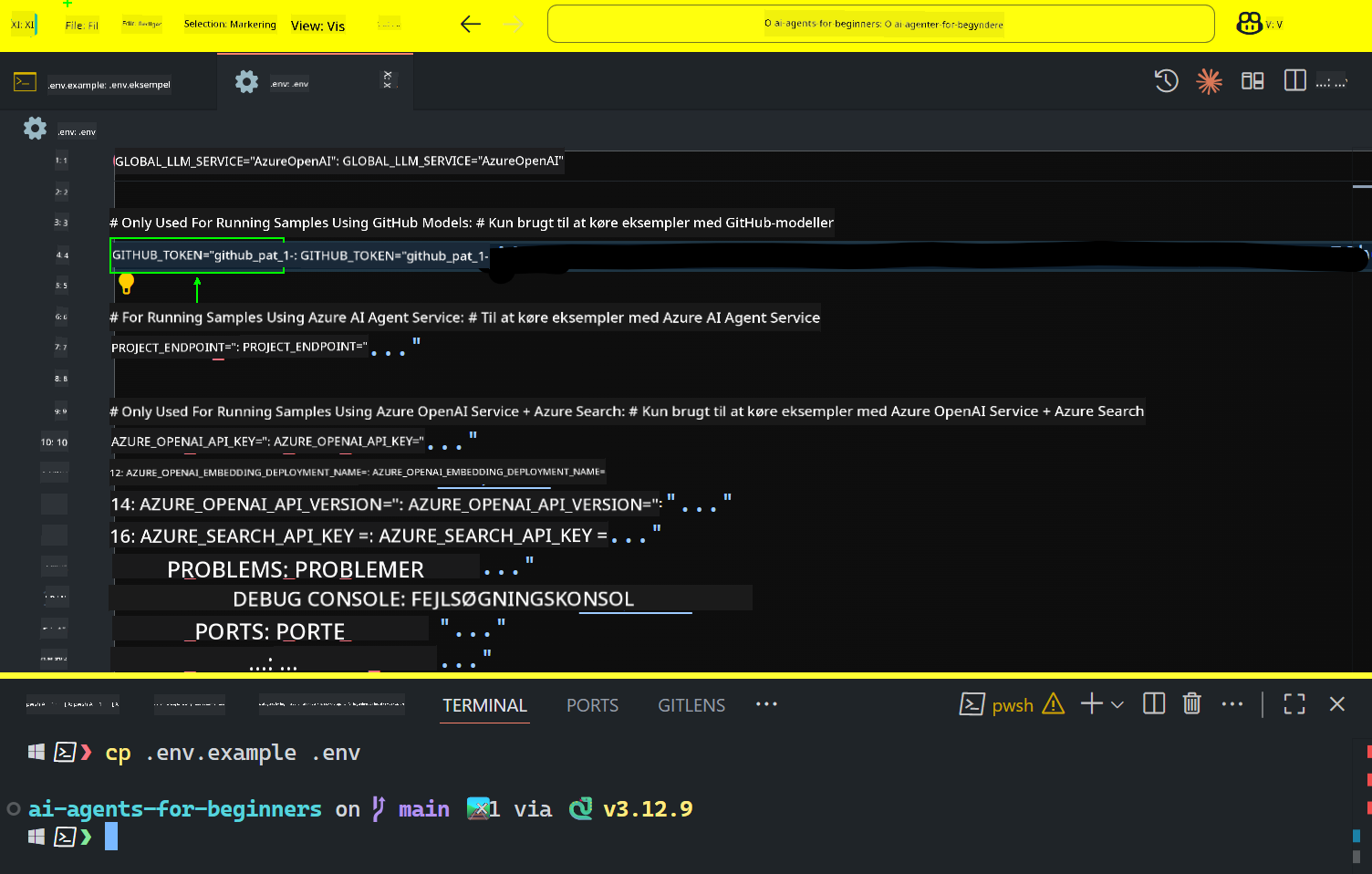Click the AZURE_OPENAI_API_KEY line
This screenshot has width=1372, height=874.
click(x=267, y=442)
